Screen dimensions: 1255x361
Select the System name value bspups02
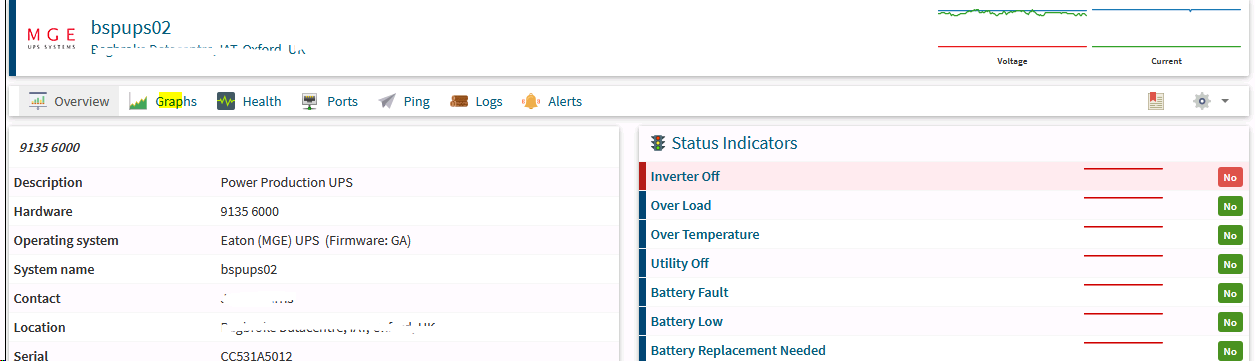pyautogui.click(x=249, y=269)
